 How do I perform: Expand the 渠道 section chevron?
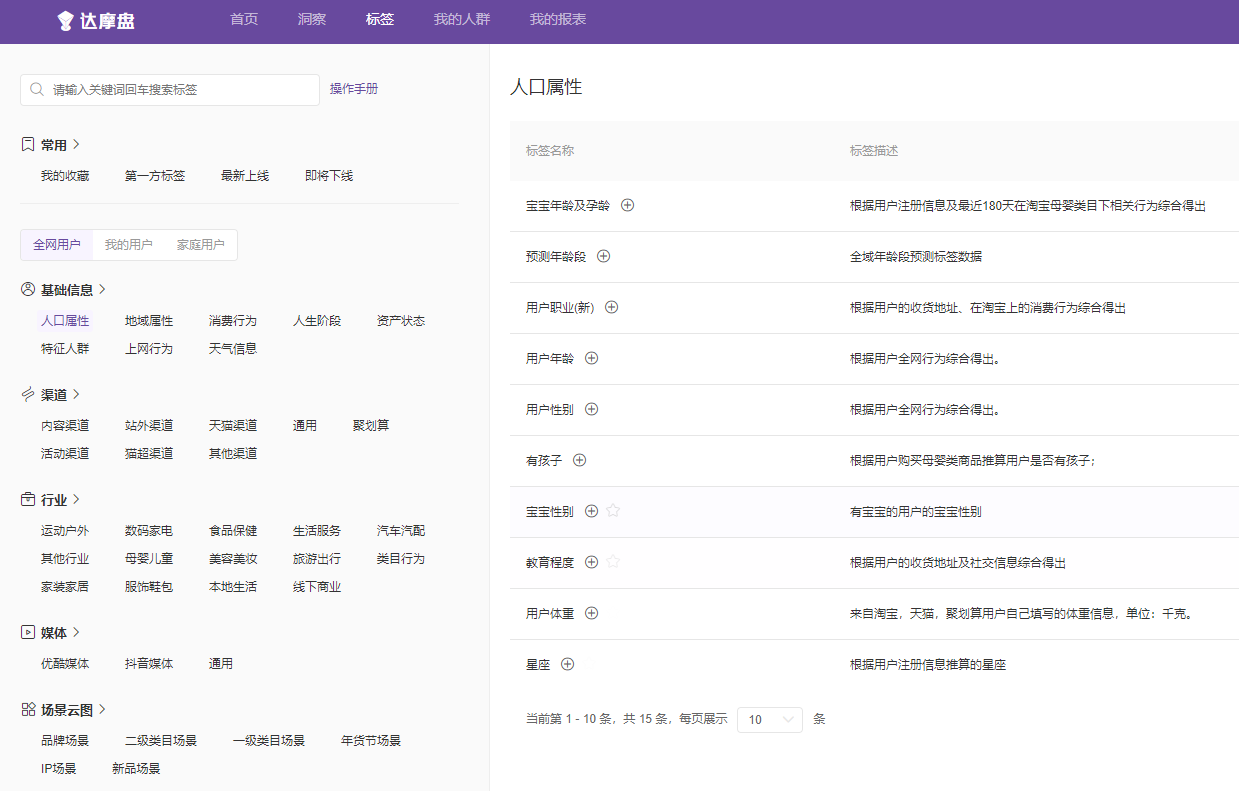click(x=77, y=395)
